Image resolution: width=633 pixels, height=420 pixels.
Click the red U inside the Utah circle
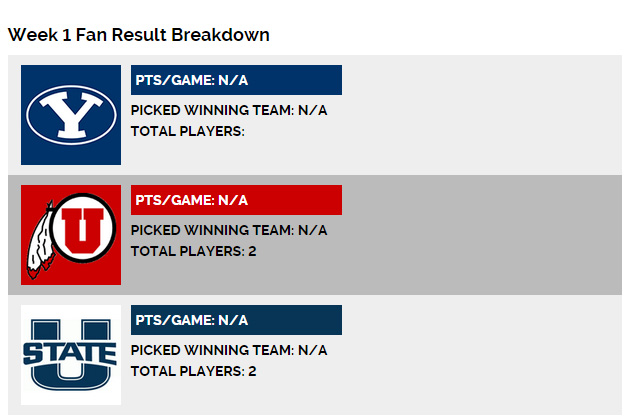pyautogui.click(x=83, y=230)
